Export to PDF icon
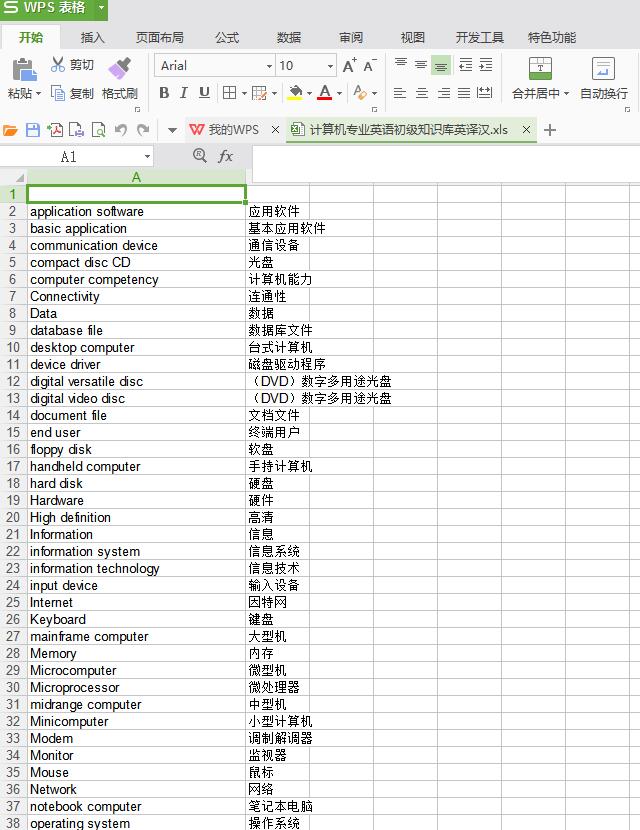The height and width of the screenshot is (830, 640). coord(55,130)
